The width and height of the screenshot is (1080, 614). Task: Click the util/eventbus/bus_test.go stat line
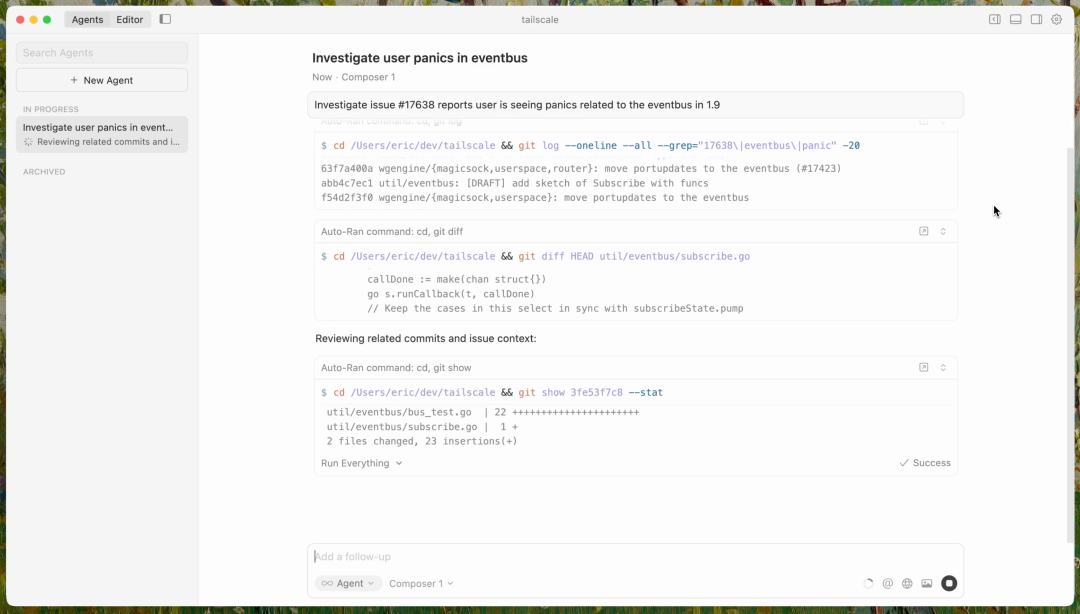483,412
